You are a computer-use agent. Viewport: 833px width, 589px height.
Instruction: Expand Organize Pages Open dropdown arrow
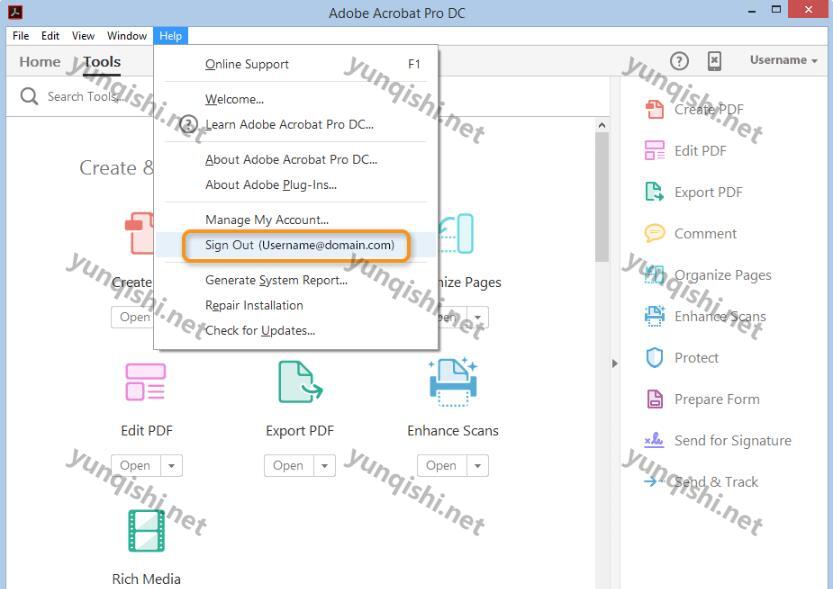[x=478, y=318]
